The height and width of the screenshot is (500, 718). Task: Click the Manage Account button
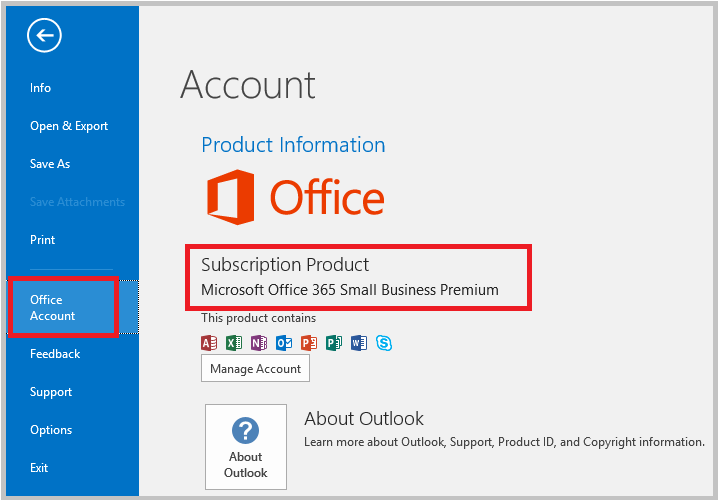(x=255, y=368)
